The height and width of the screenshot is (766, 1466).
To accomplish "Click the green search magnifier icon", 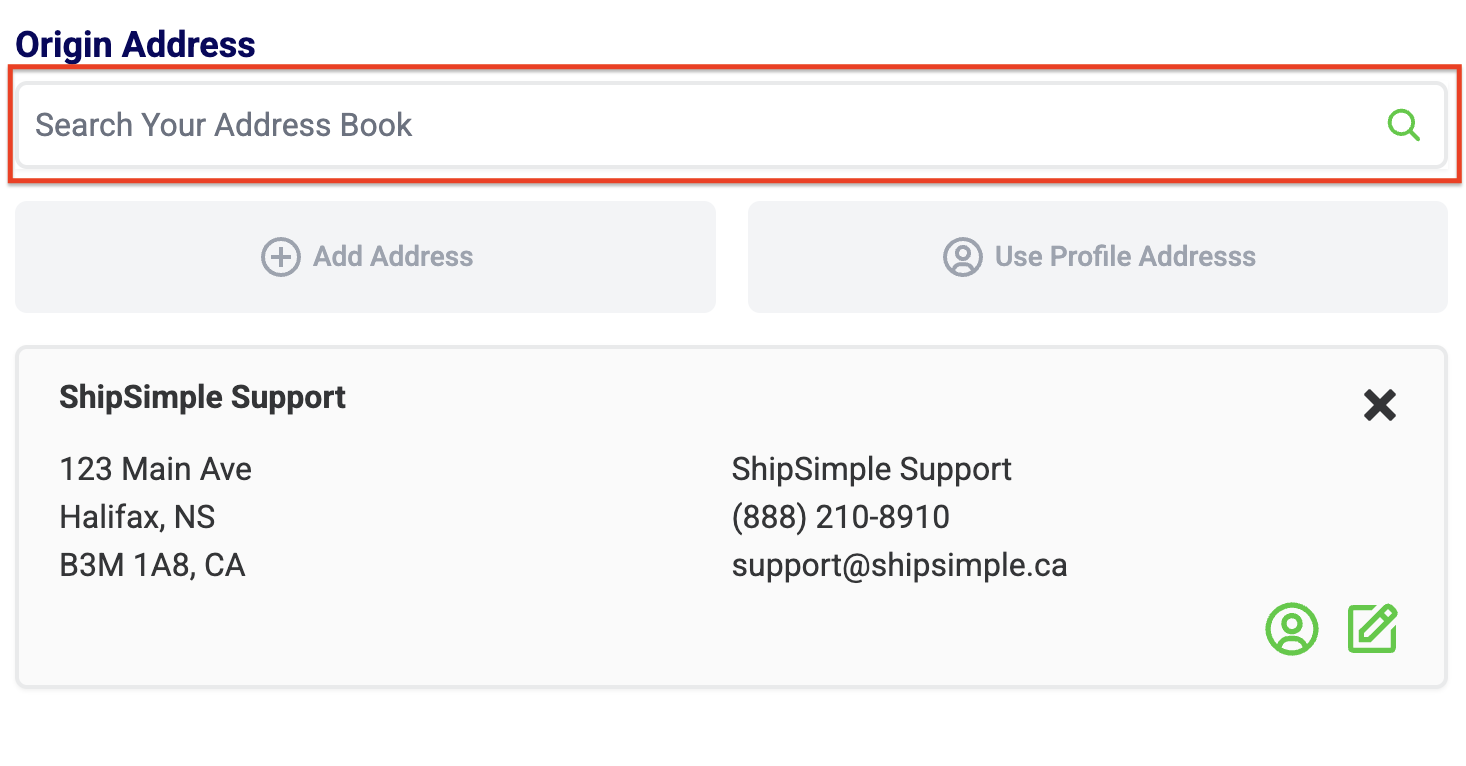I will 1403,125.
